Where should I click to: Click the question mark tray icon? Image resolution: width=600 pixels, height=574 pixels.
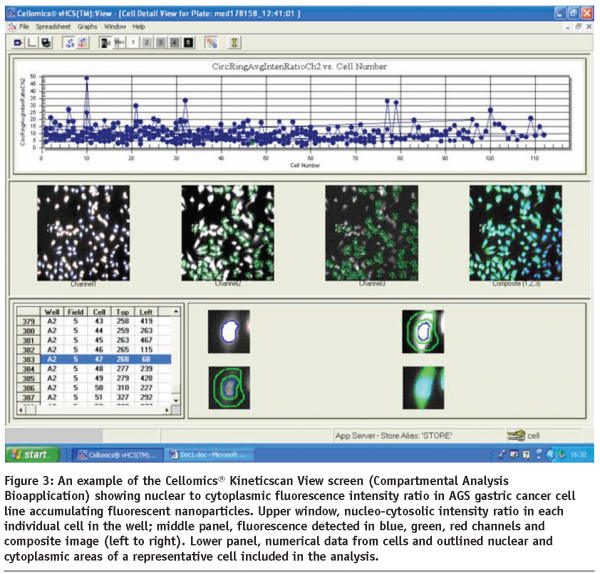coord(526,455)
